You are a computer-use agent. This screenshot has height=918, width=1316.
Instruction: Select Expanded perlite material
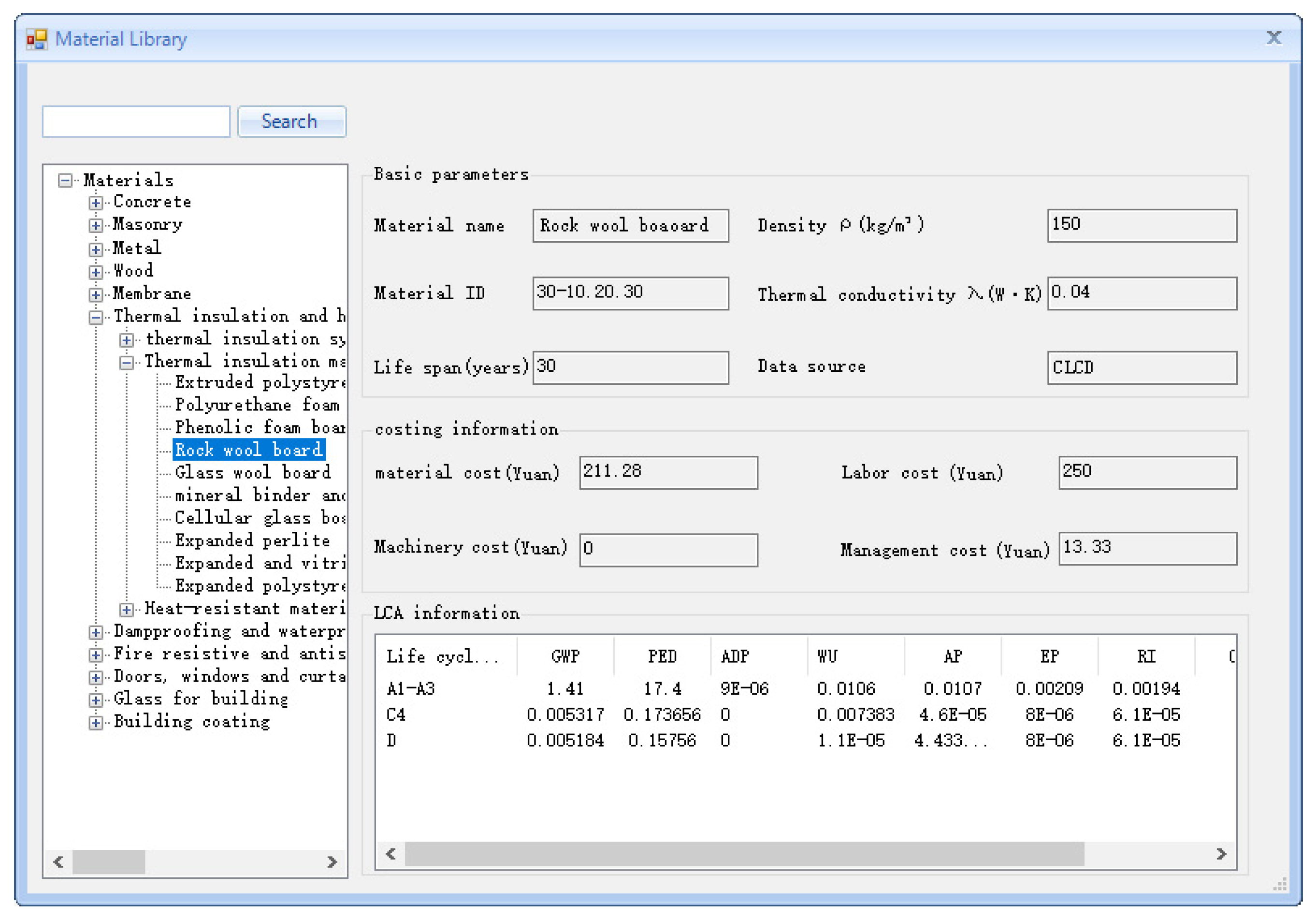point(252,540)
